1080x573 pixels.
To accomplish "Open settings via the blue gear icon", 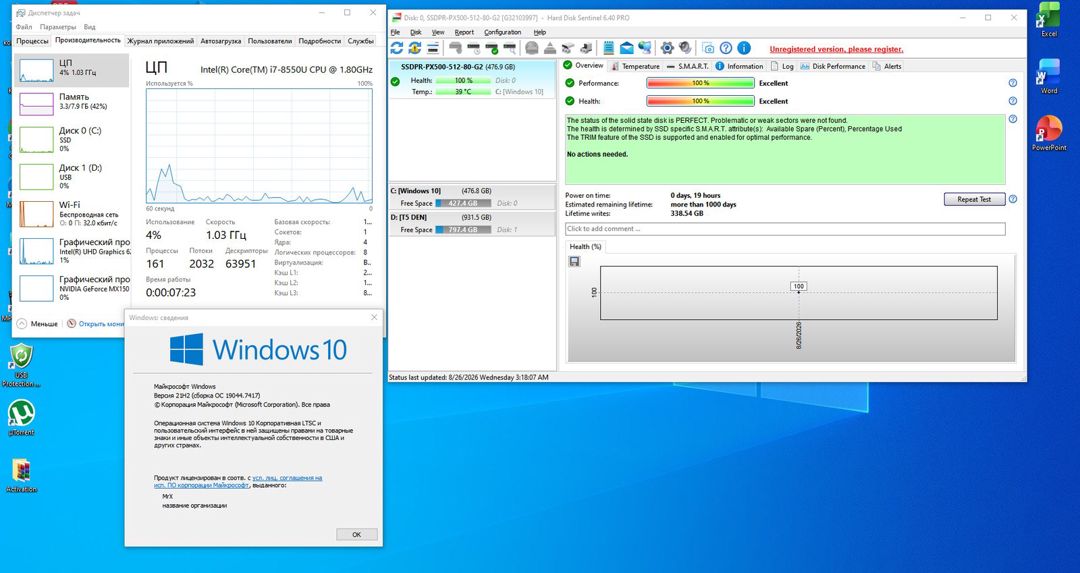I will pyautogui.click(x=667, y=48).
